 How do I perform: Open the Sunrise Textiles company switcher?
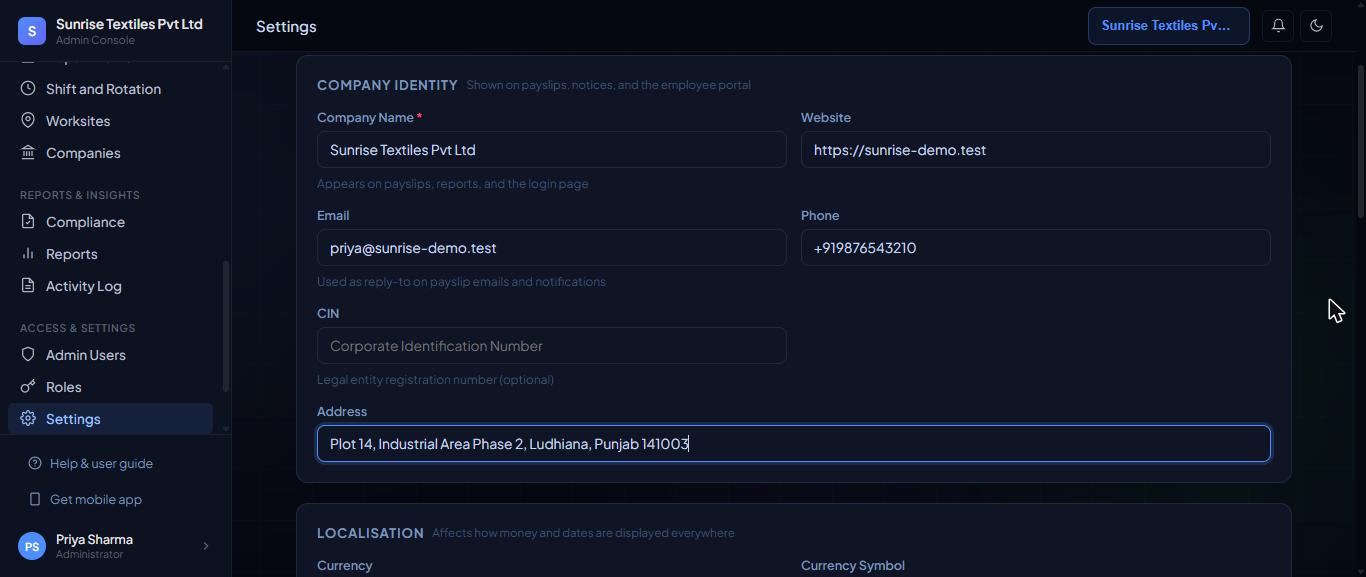click(x=1169, y=26)
